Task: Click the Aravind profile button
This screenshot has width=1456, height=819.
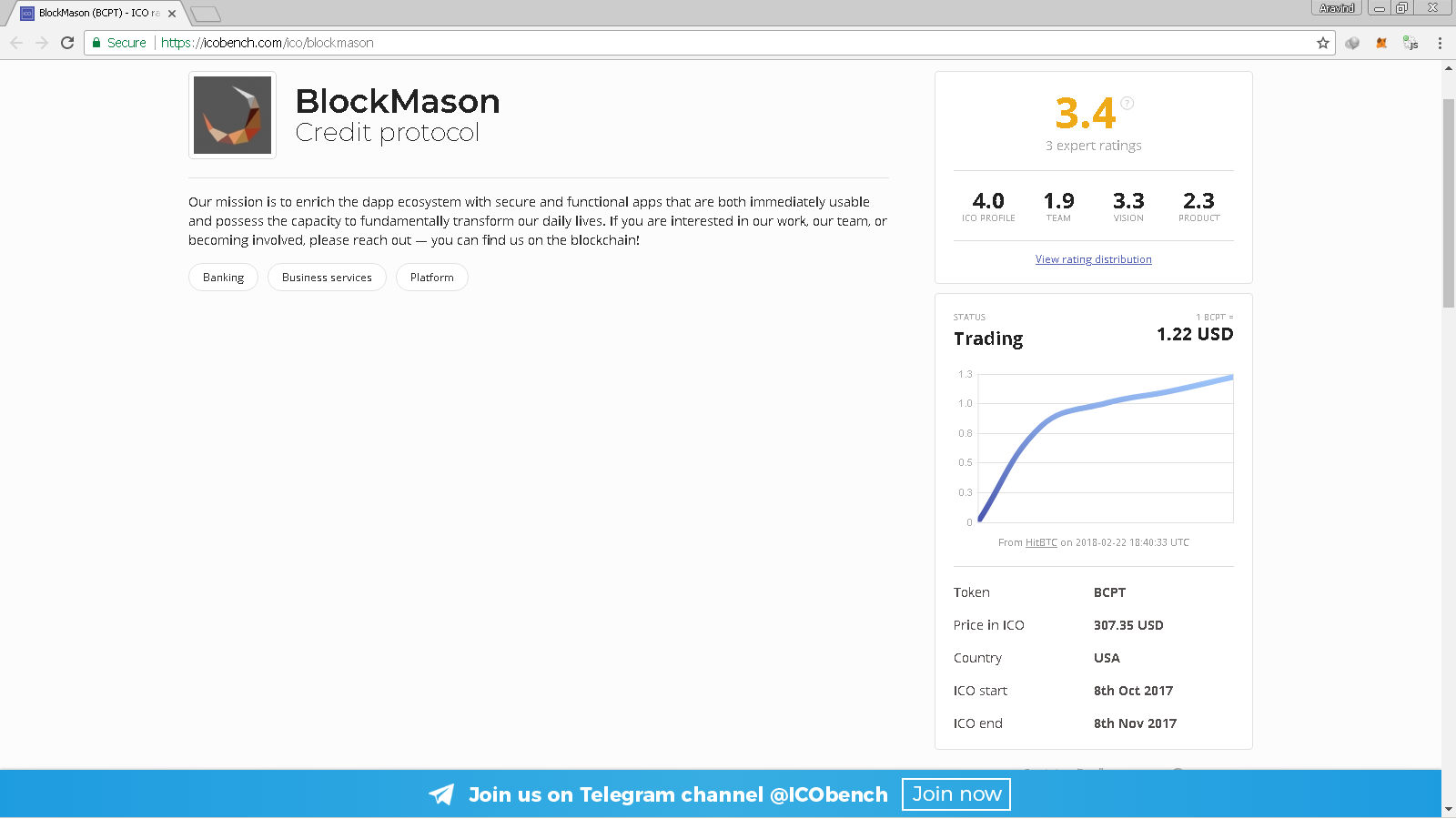Action: tap(1337, 8)
